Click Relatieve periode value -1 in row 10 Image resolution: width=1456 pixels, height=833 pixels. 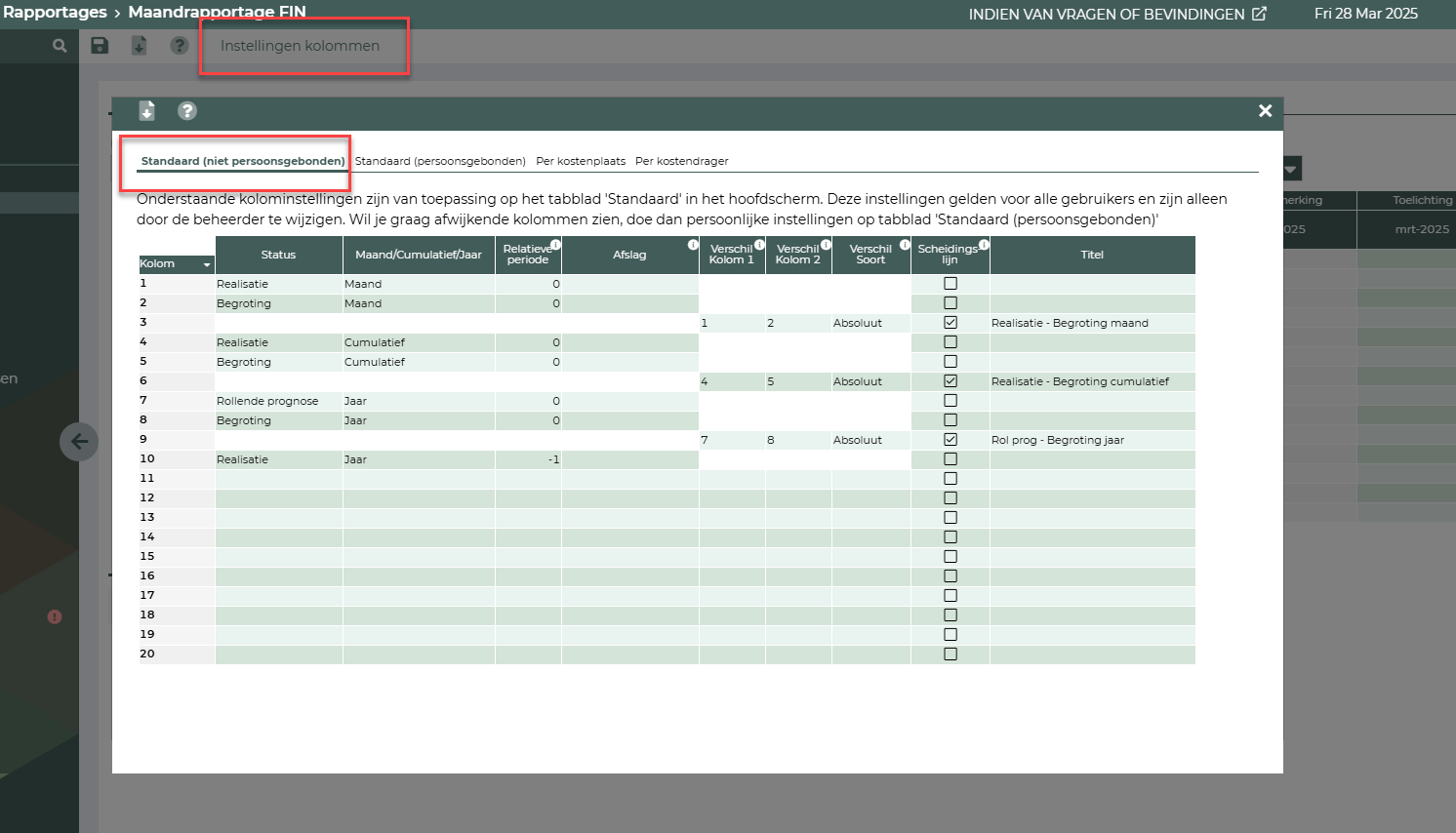pos(528,459)
